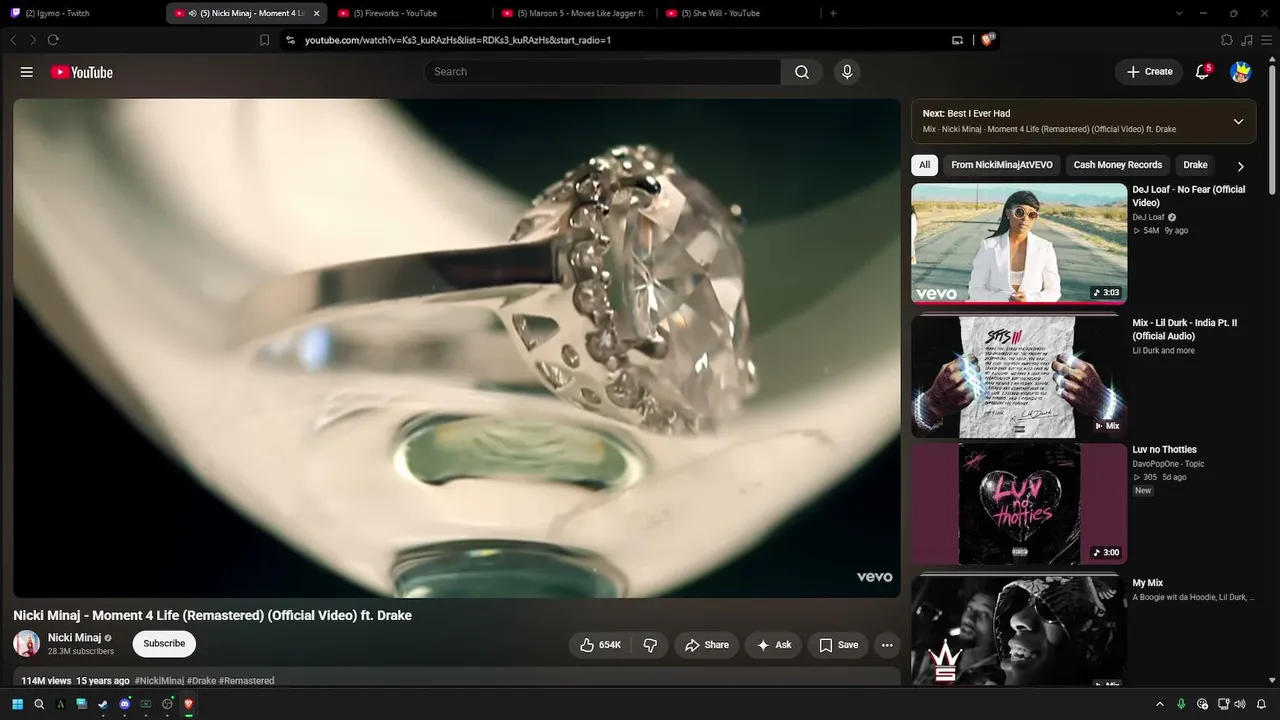Open the Brave main menu
This screenshot has width=1280, height=720.
point(1266,40)
